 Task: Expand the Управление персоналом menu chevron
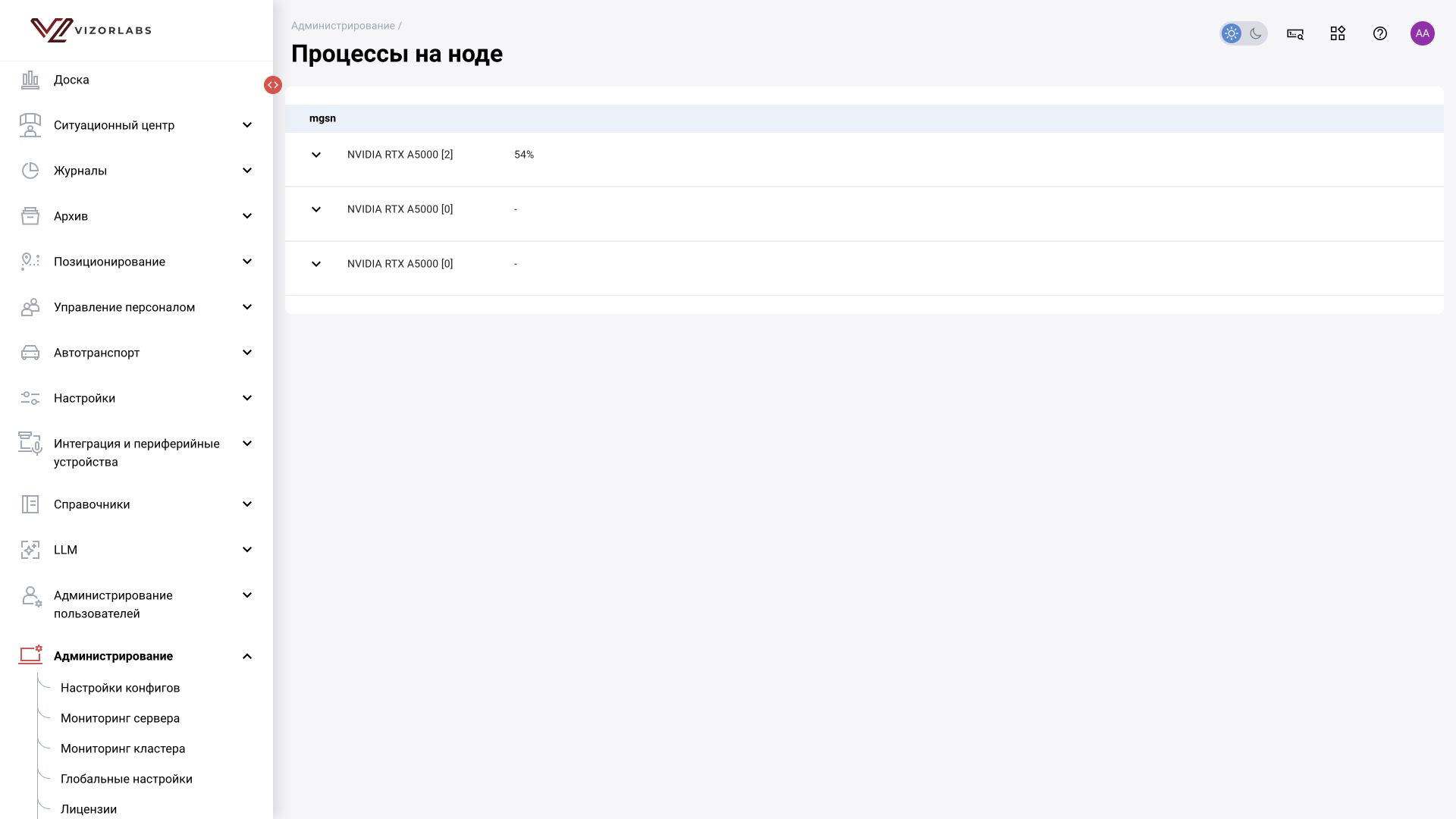(x=247, y=307)
